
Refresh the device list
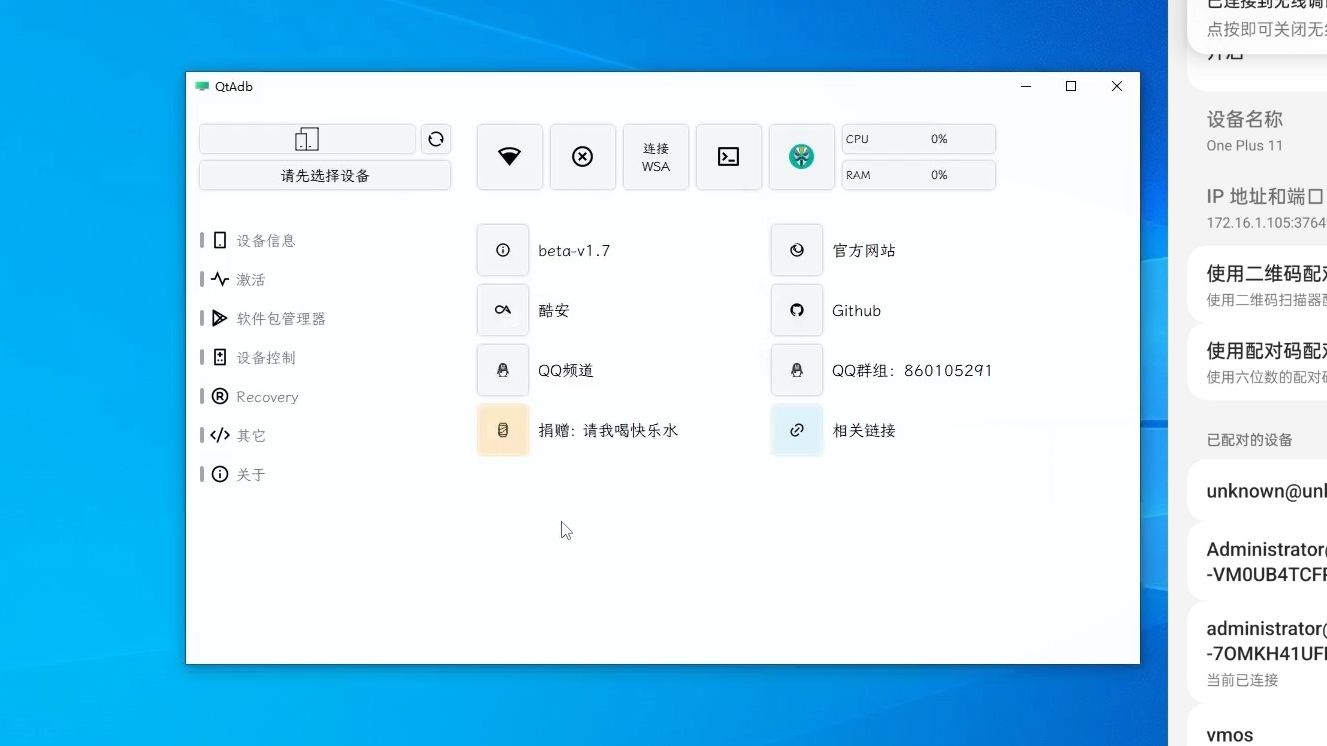[x=436, y=139]
